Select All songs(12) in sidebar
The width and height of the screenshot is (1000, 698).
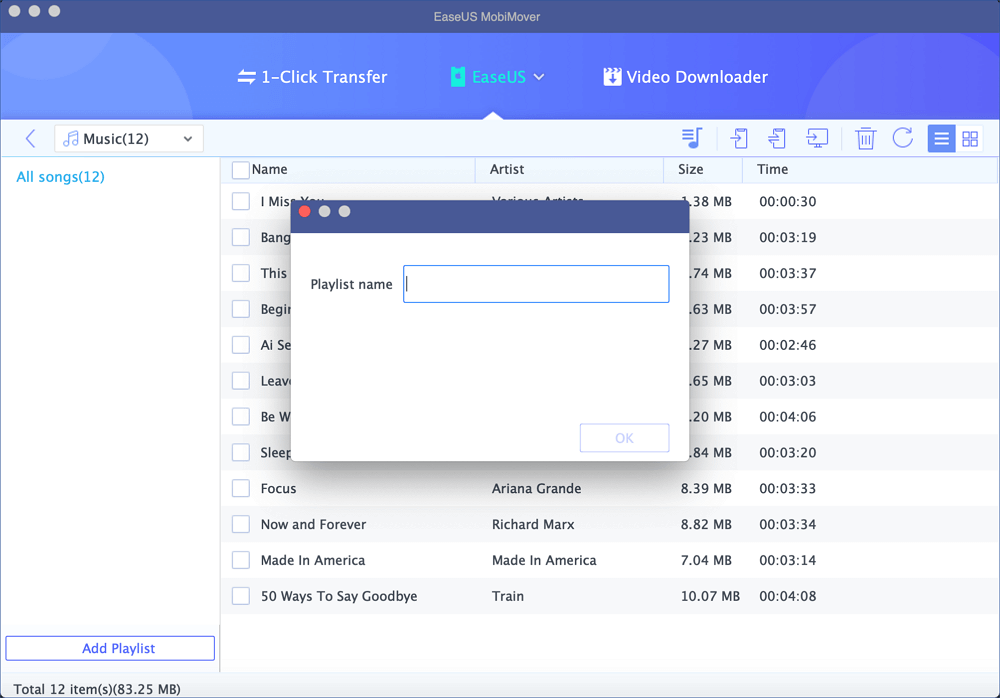[x=61, y=177]
